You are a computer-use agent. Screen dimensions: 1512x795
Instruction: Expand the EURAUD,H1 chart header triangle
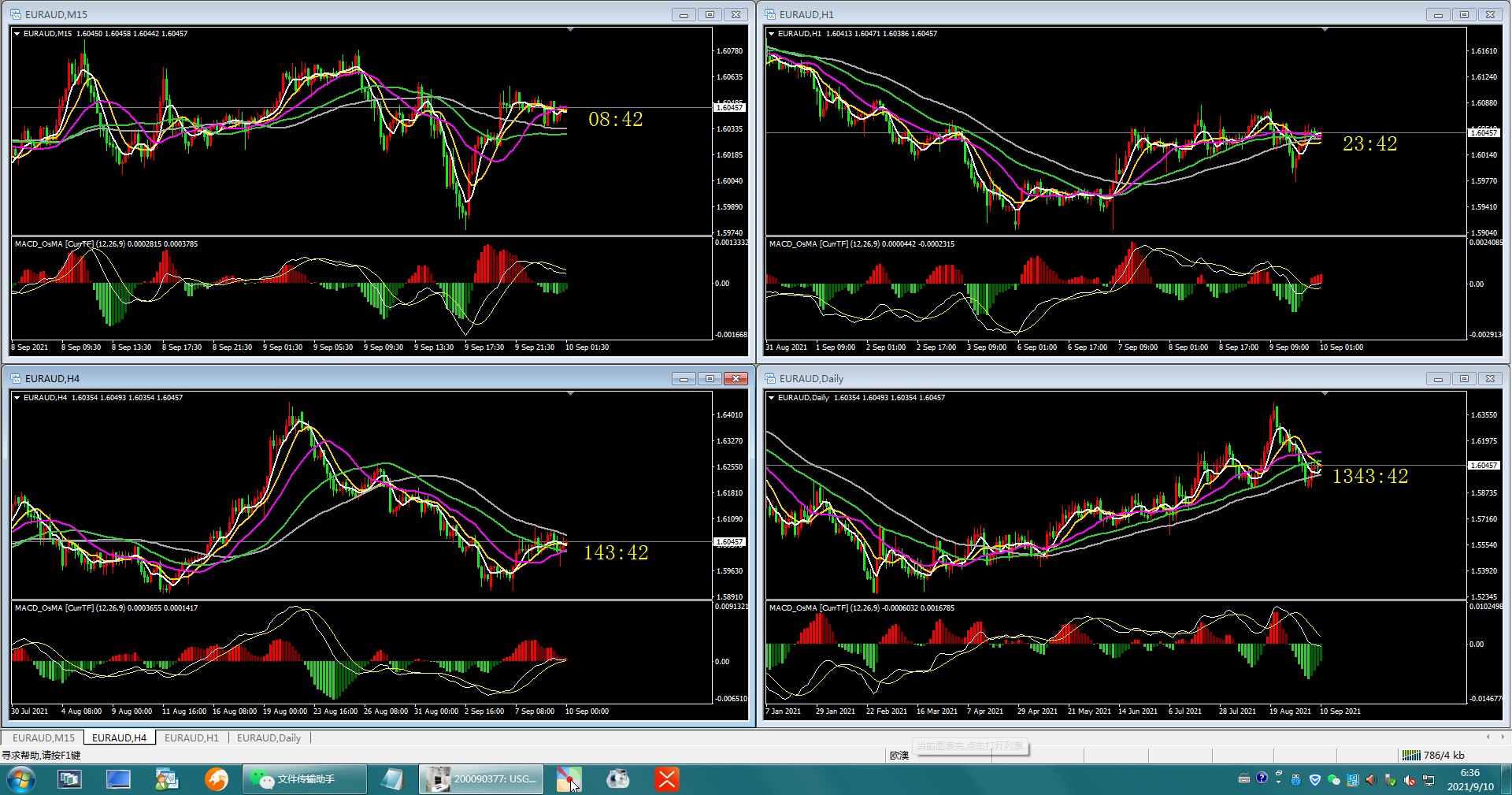click(771, 34)
